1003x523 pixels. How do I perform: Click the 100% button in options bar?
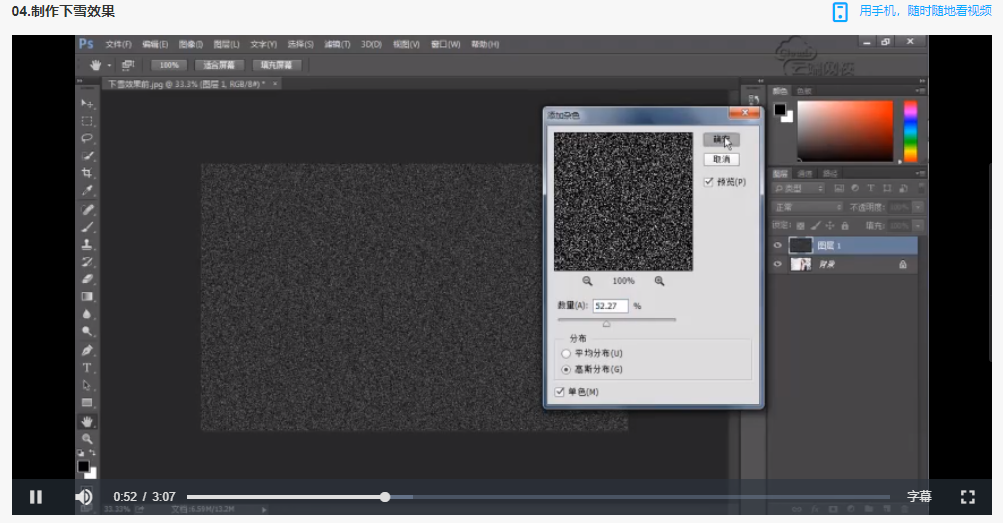[x=169, y=65]
